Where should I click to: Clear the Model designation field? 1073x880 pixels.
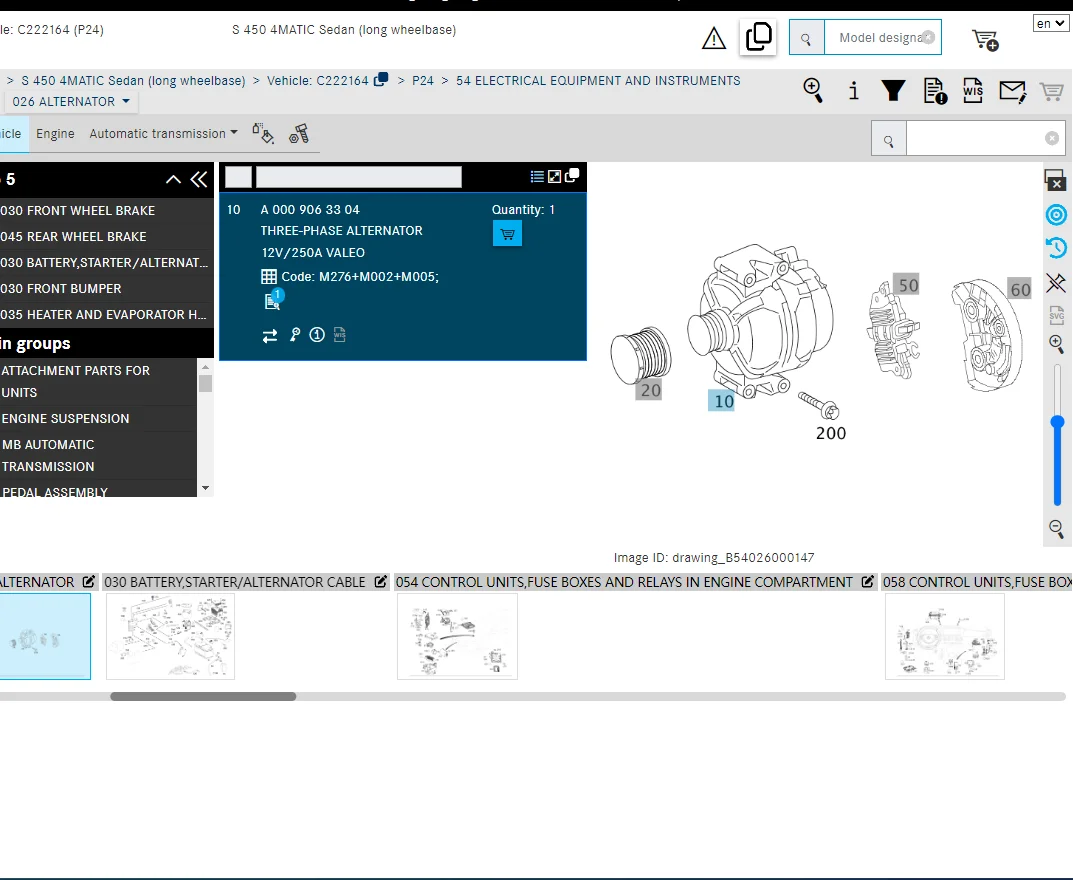(x=928, y=38)
